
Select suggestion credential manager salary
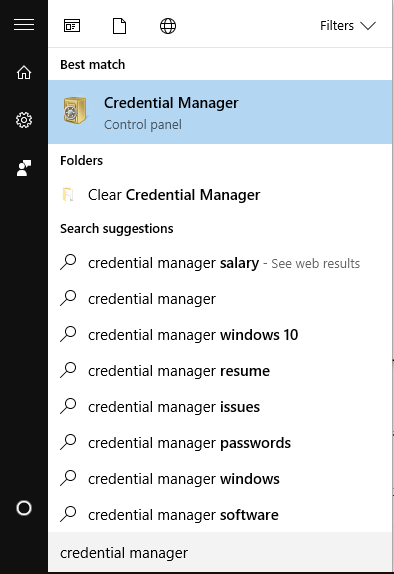(x=220, y=263)
